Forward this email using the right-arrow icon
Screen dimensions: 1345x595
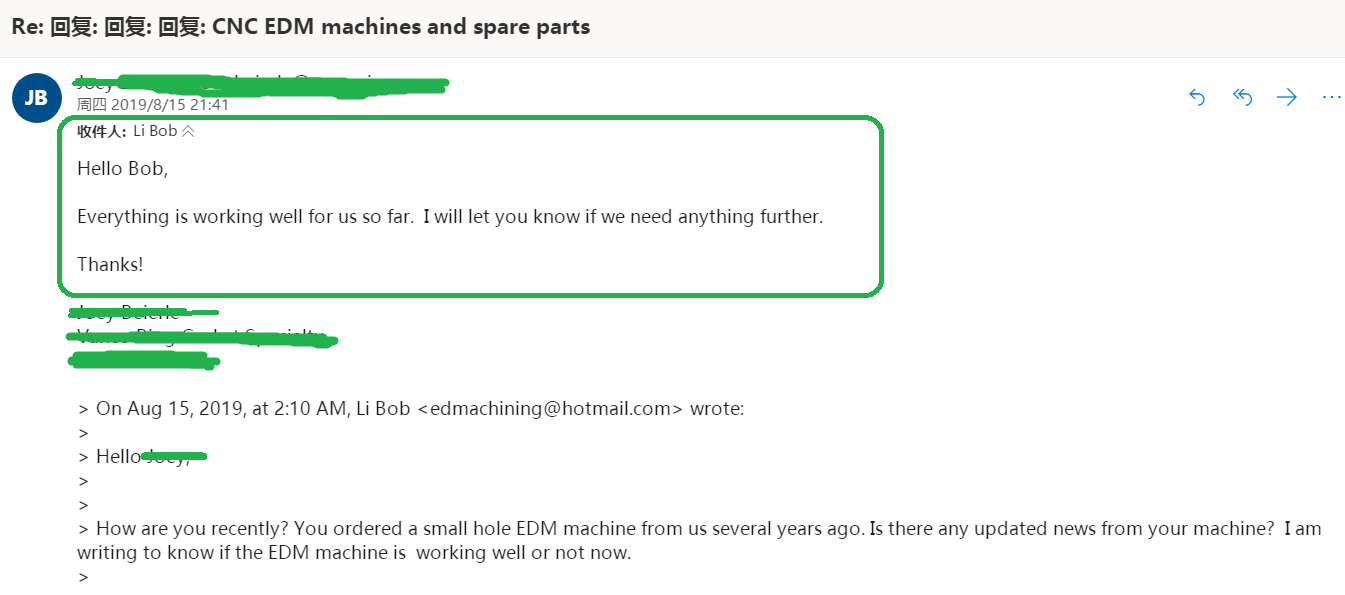pos(1287,97)
